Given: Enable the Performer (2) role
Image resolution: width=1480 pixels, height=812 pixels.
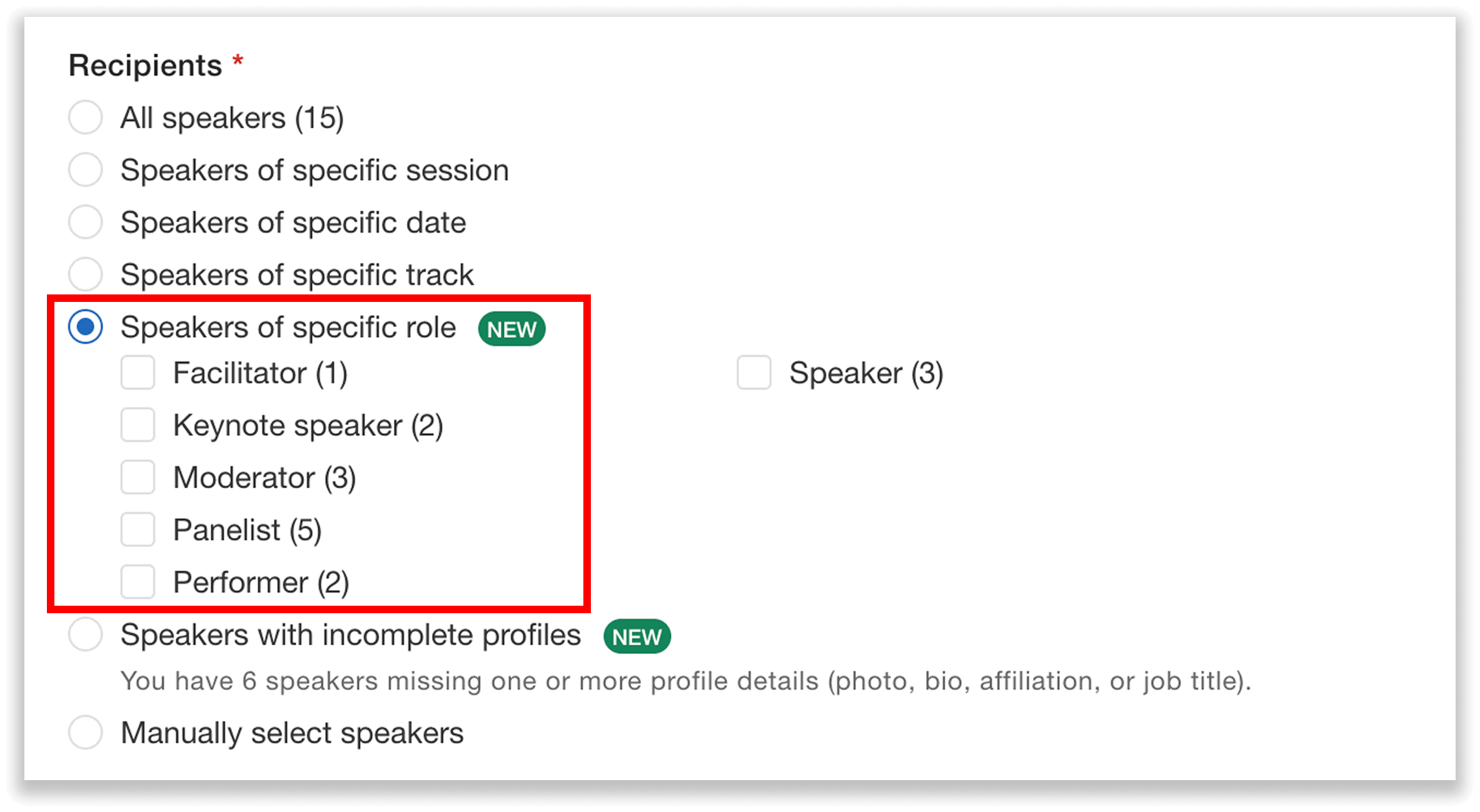Looking at the screenshot, I should [138, 582].
